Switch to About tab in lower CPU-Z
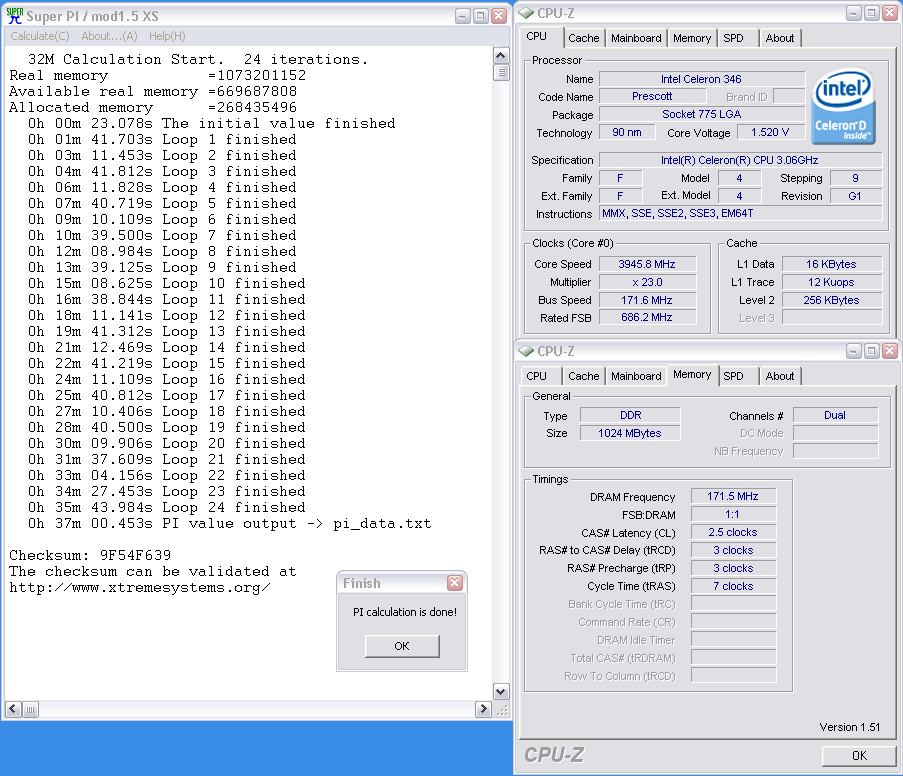Viewport: 903px width, 776px height. pos(780,376)
